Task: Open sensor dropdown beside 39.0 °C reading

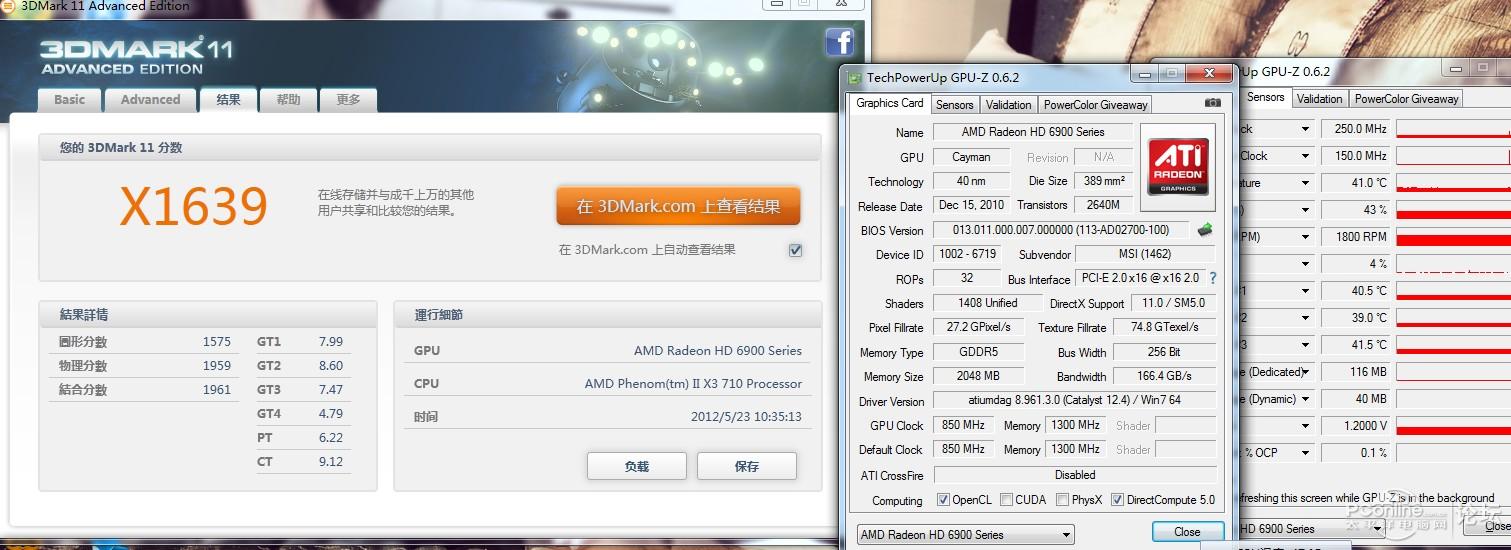Action: pyautogui.click(x=1305, y=318)
